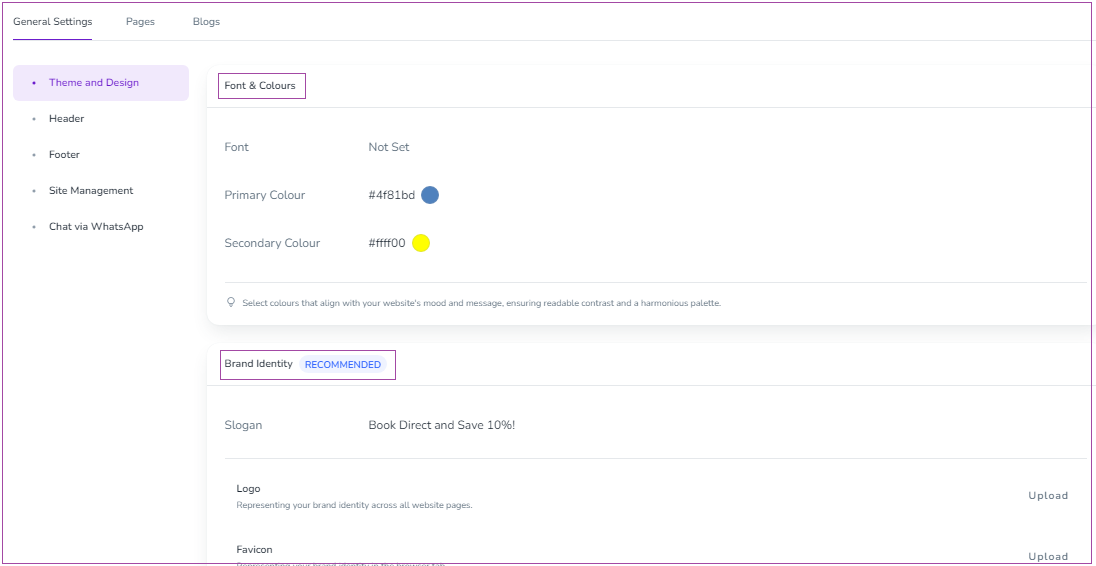This screenshot has width=1096, height=566.
Task: Click the blue Primary Colour swatch
Action: click(430, 195)
